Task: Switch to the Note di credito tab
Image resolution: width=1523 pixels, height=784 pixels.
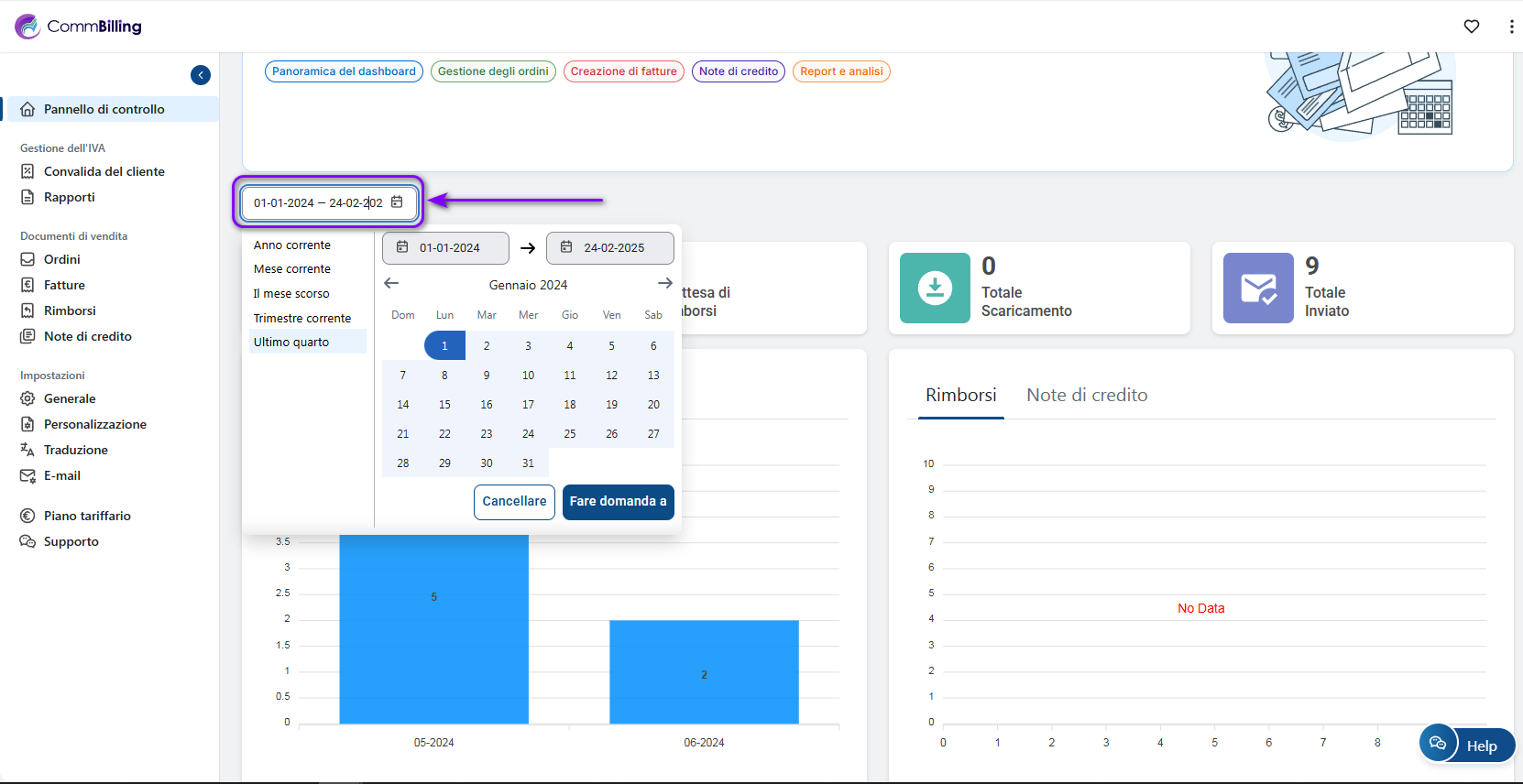Action: tap(1087, 396)
